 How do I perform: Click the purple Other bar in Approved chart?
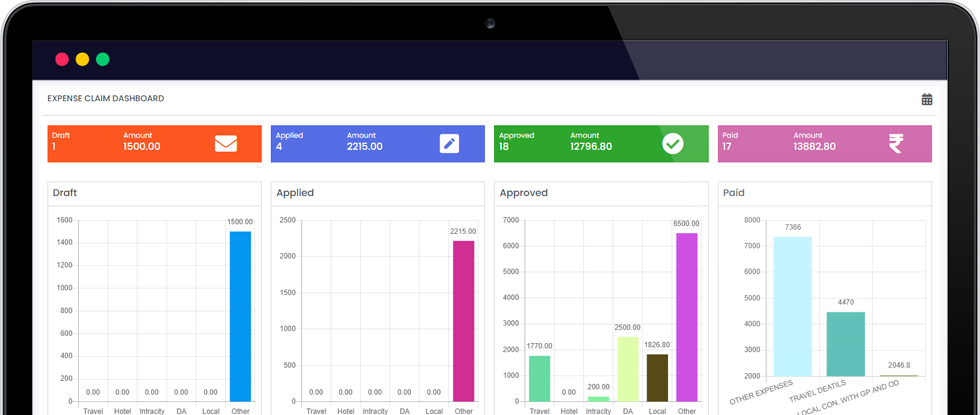coord(686,316)
